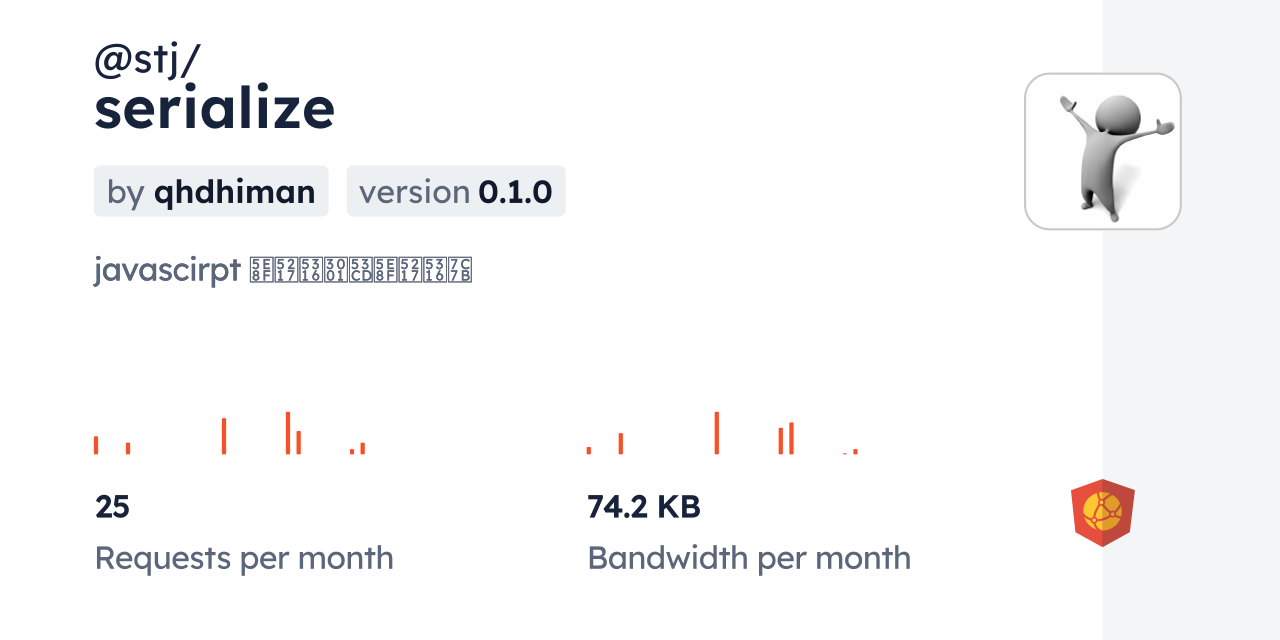Viewport: 1280px width, 640px height.
Task: Click the tallest bar in bandwidth chart
Action: tap(716, 433)
